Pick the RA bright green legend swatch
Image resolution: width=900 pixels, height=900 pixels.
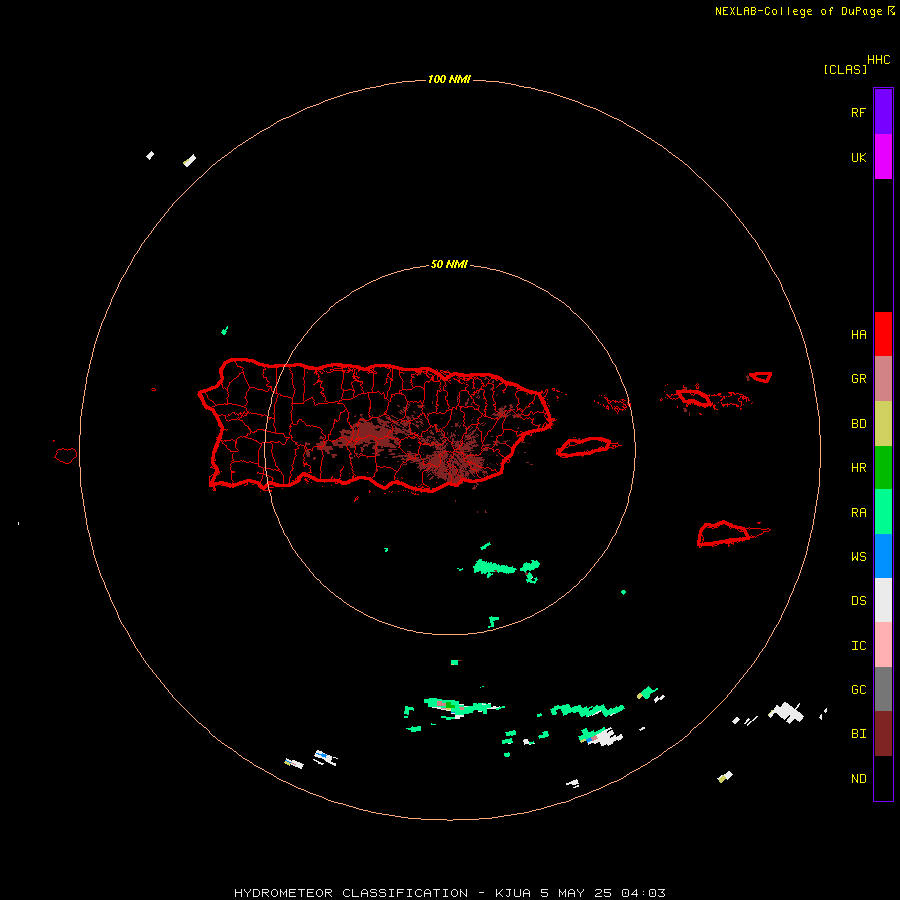pos(883,512)
